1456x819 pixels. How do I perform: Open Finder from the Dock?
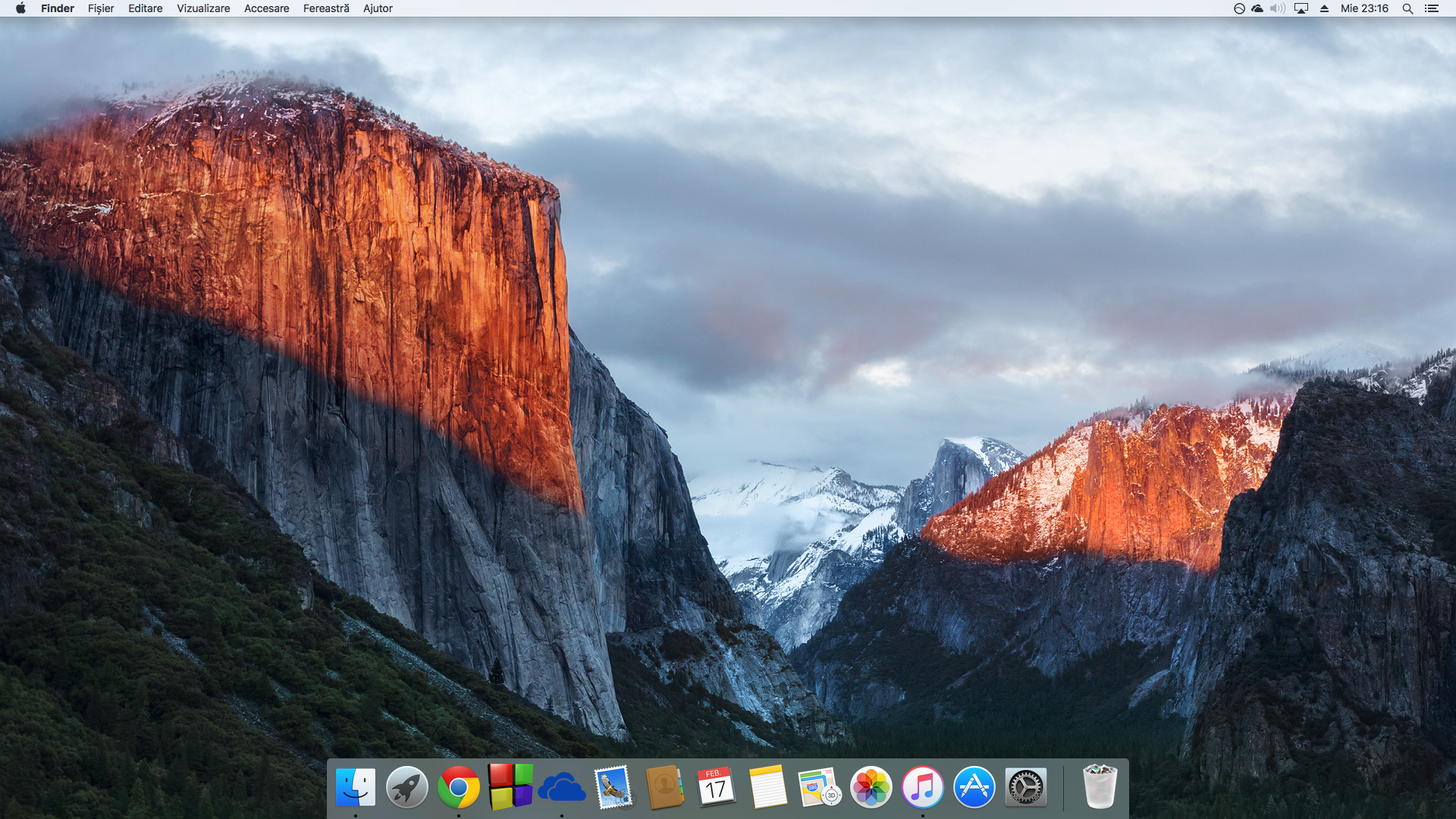pyautogui.click(x=356, y=787)
